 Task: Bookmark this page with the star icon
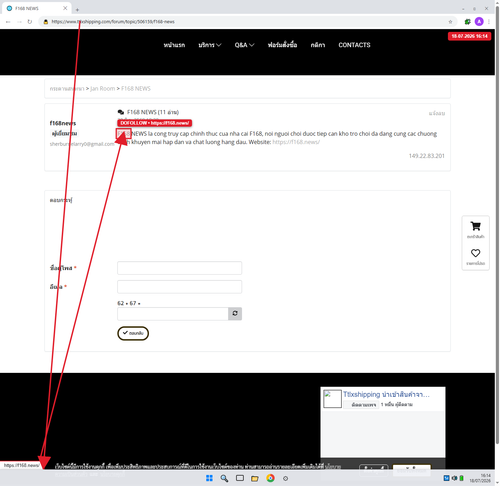(450, 22)
